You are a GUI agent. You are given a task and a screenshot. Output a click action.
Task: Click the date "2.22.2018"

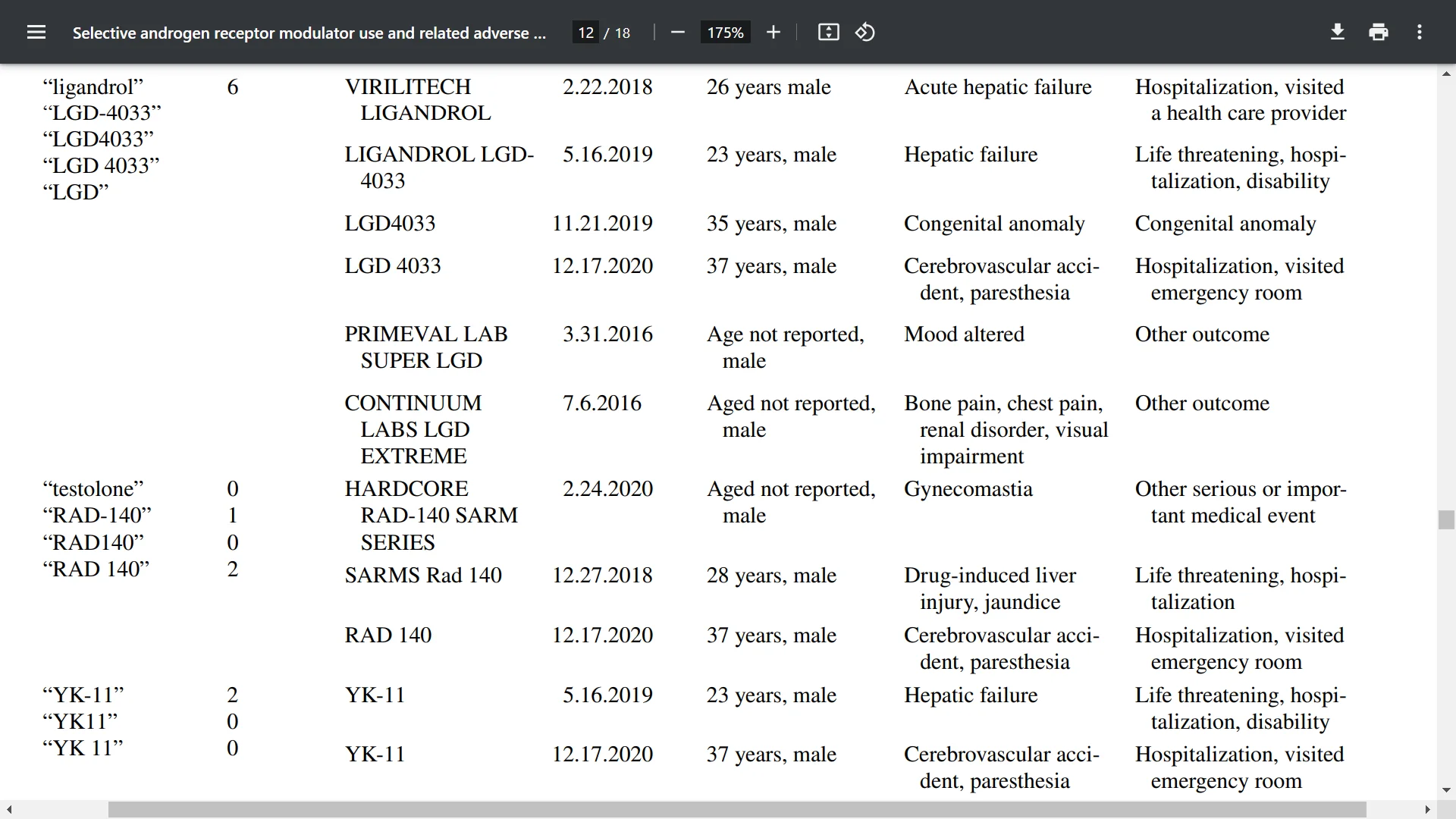pos(607,87)
